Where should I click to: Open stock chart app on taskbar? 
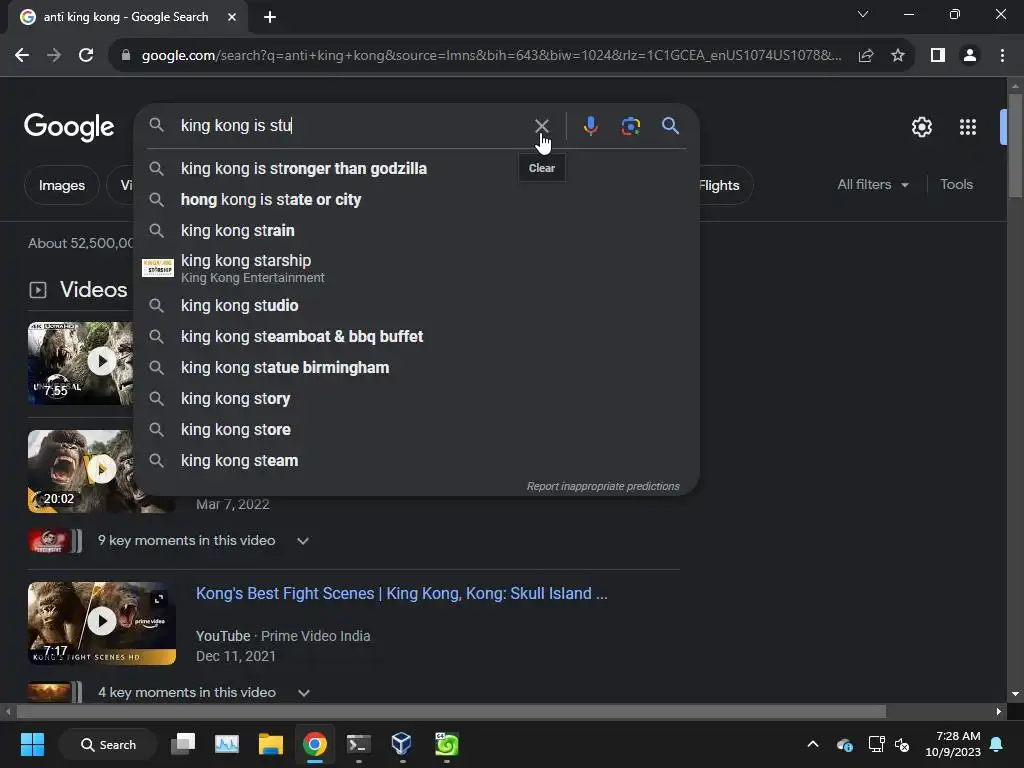(227, 744)
